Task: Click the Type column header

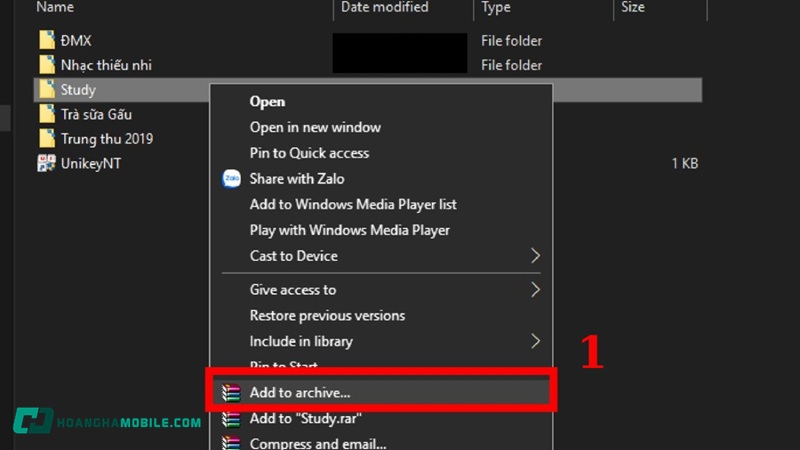Action: pos(497,7)
